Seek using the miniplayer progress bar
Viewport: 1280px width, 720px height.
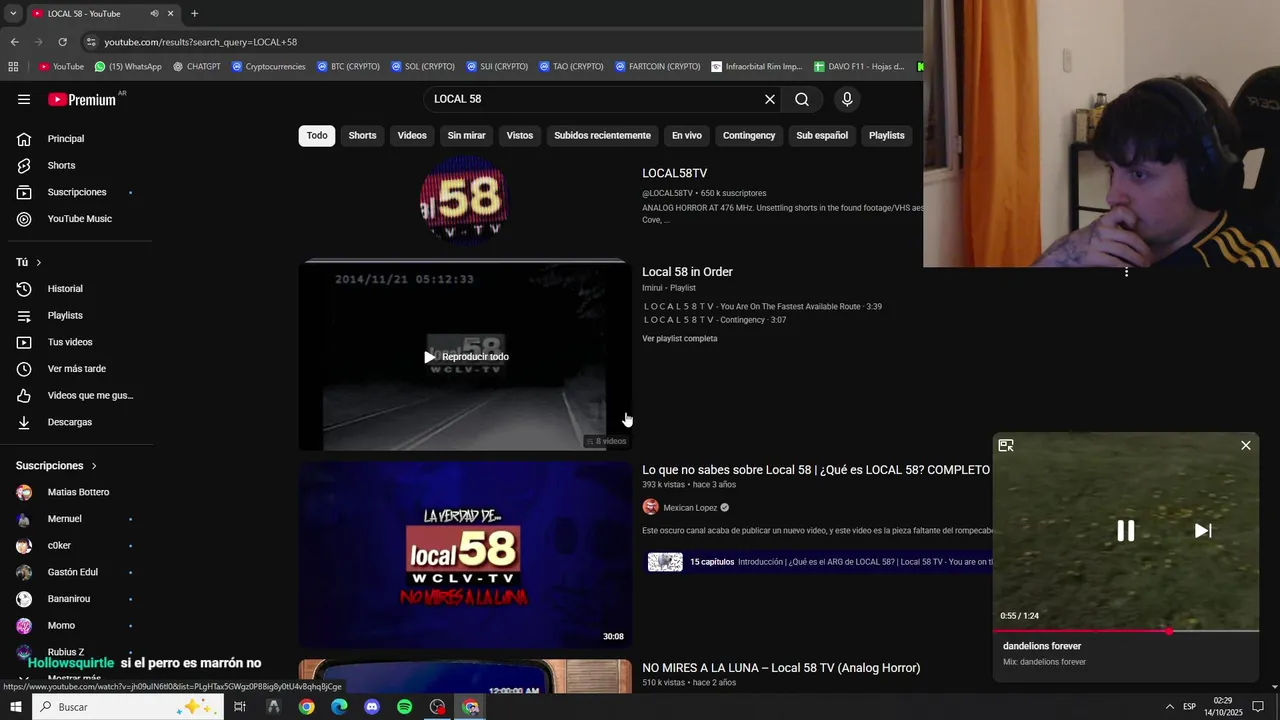tap(1126, 631)
